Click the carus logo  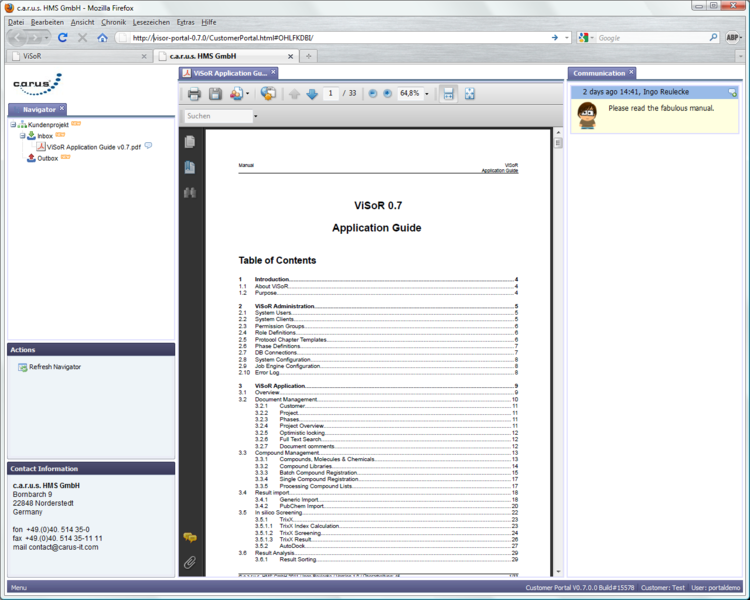click(x=37, y=84)
